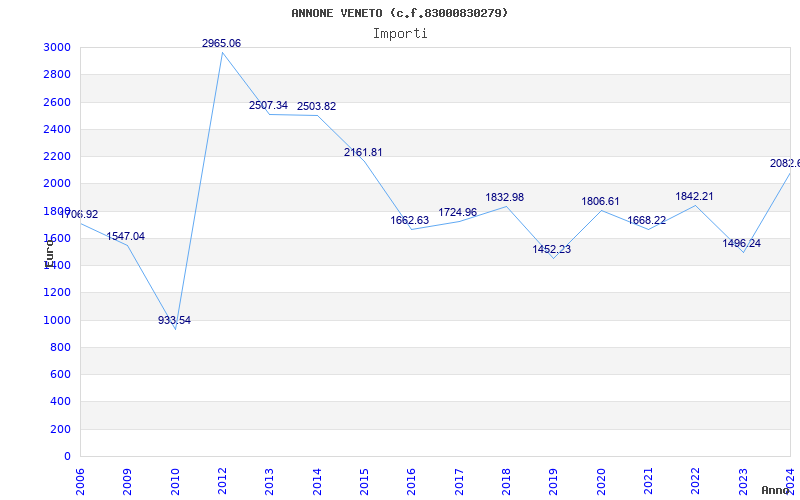The height and width of the screenshot is (500, 800).
Task: Click the 600 y-axis tick label
Action: (63, 374)
